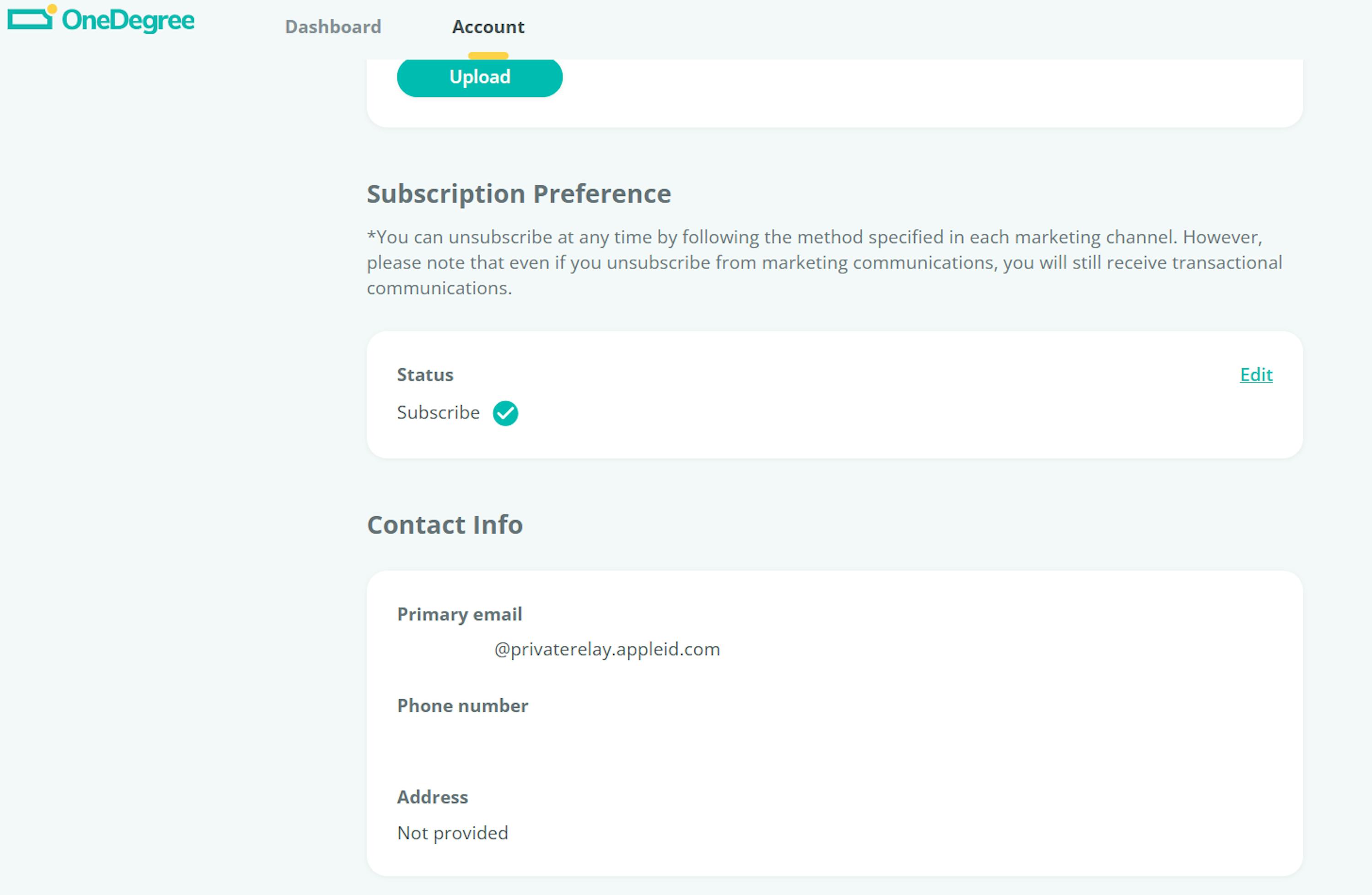Click the Contact Info heading
1372x895 pixels.
(x=445, y=525)
